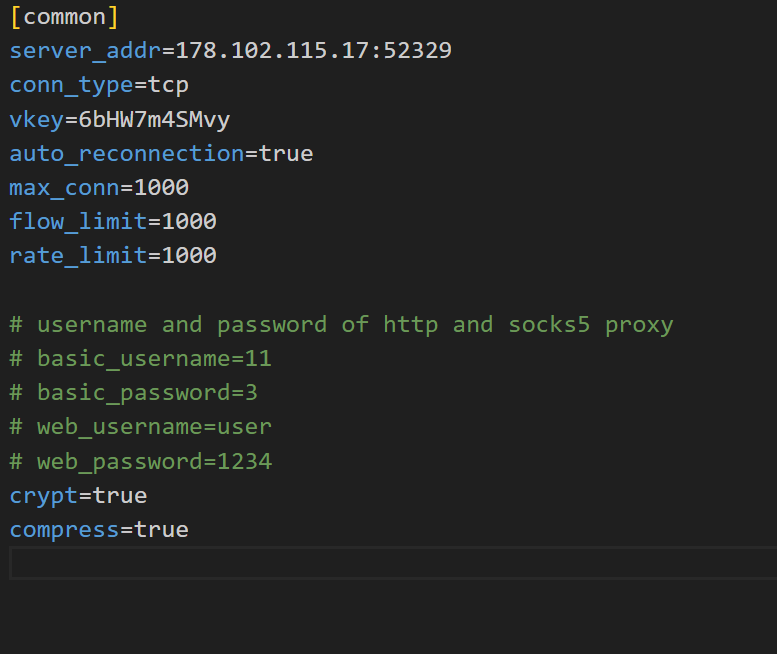This screenshot has height=654, width=777.
Task: Place cursor on the server_addr key
Action: pos(85,51)
